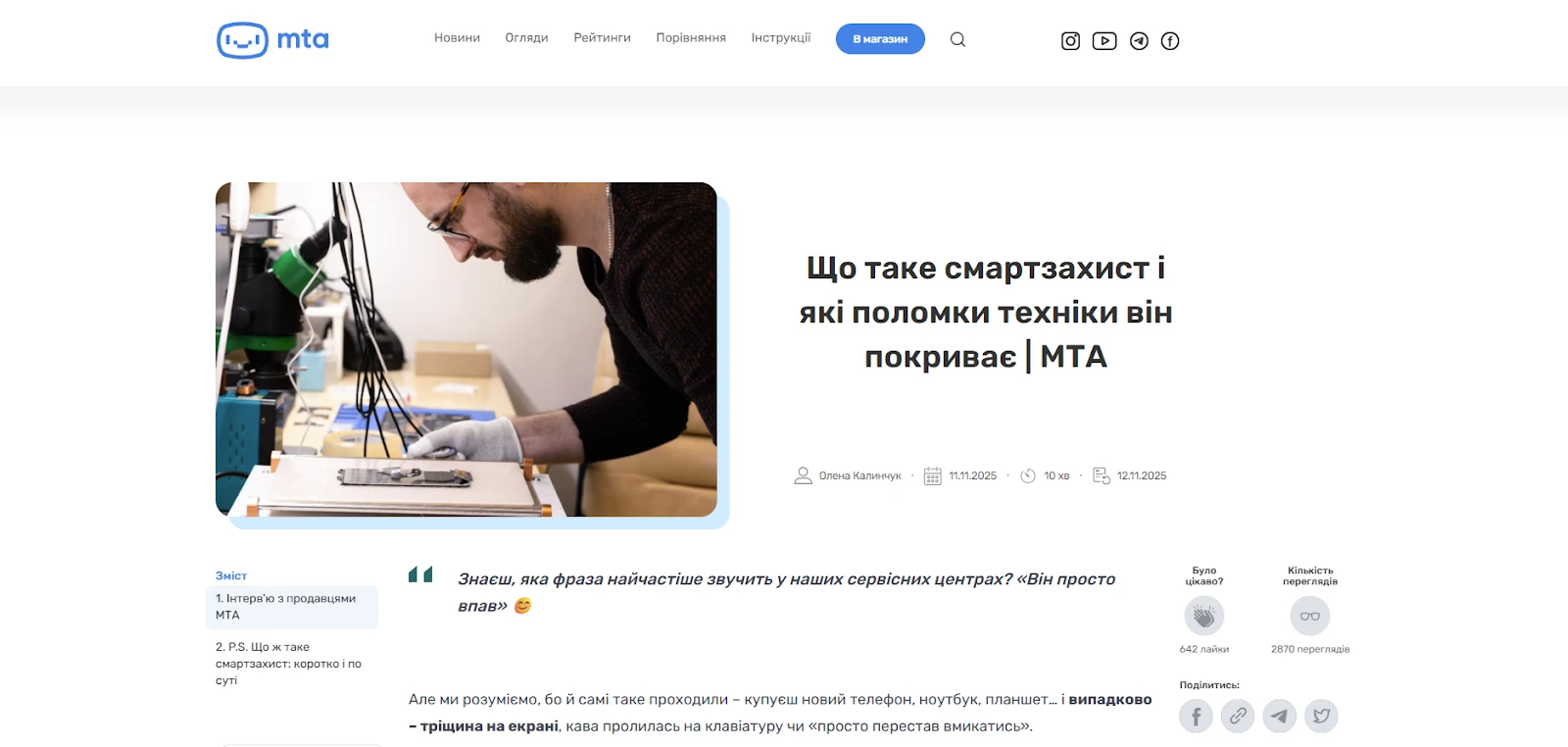Open the MTA logo homepage
1568x747 pixels.
[272, 40]
